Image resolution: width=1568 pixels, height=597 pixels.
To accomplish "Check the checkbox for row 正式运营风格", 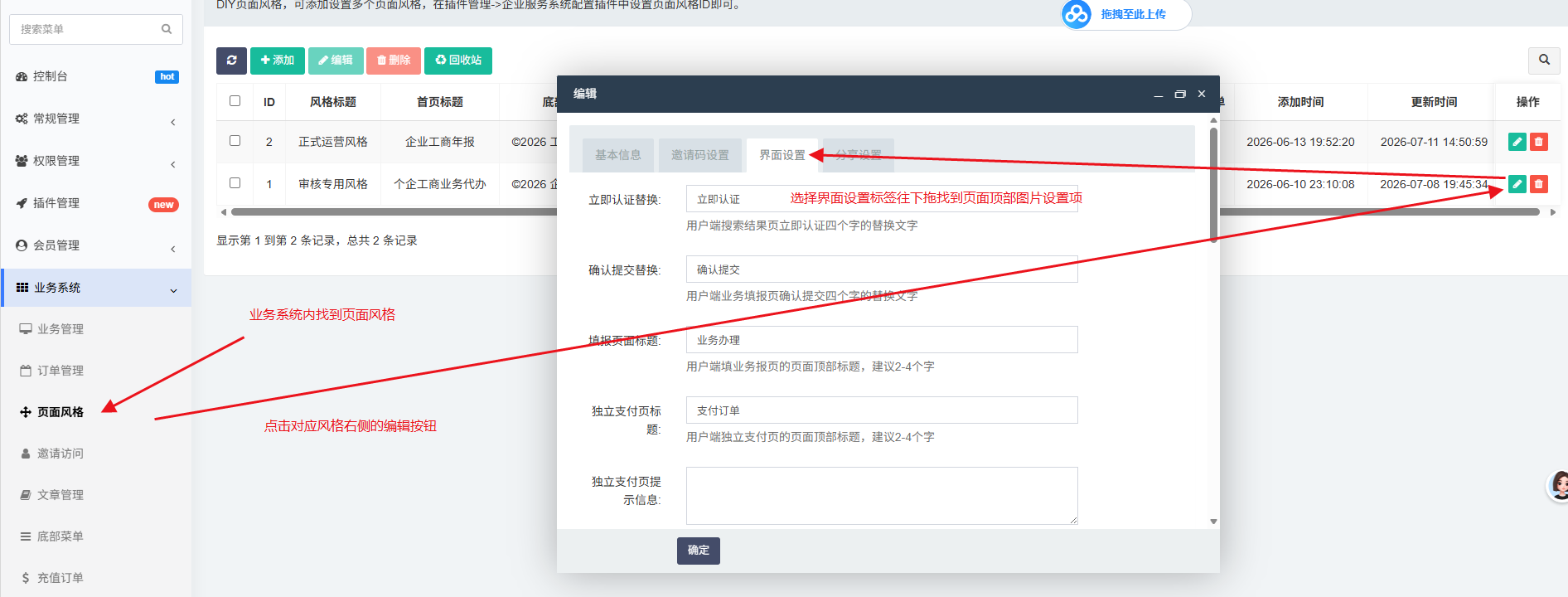I will tap(235, 141).
